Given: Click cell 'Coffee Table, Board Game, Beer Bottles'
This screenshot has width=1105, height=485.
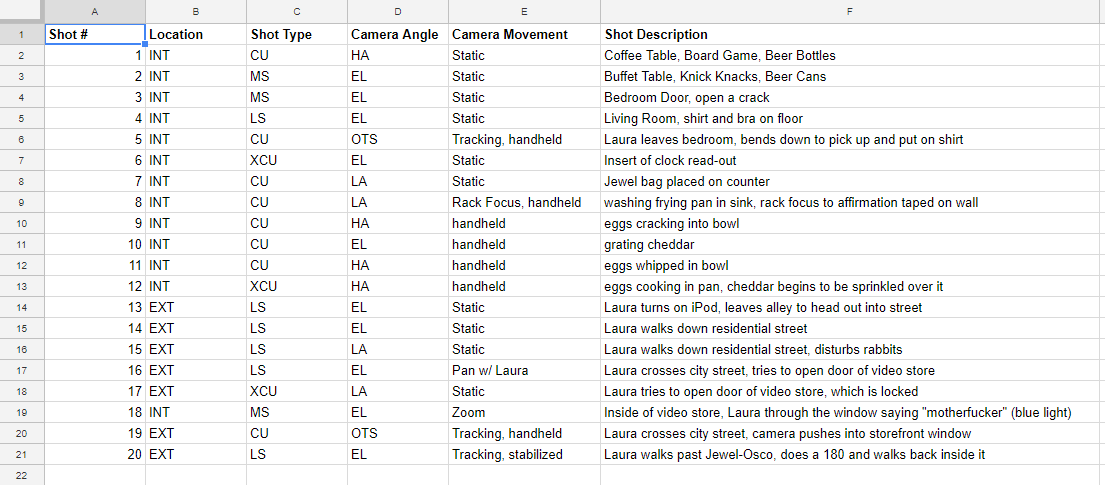Looking at the screenshot, I should [720, 55].
